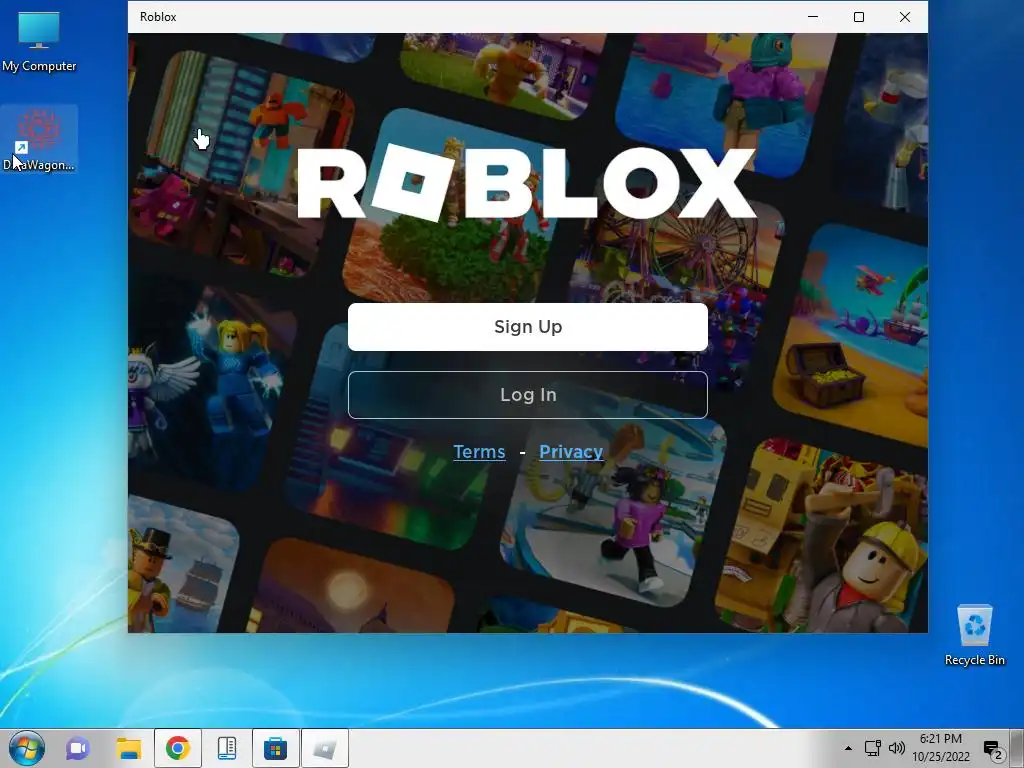1024x768 pixels.
Task: Open Microsoft Store from the taskbar
Action: [x=276, y=748]
